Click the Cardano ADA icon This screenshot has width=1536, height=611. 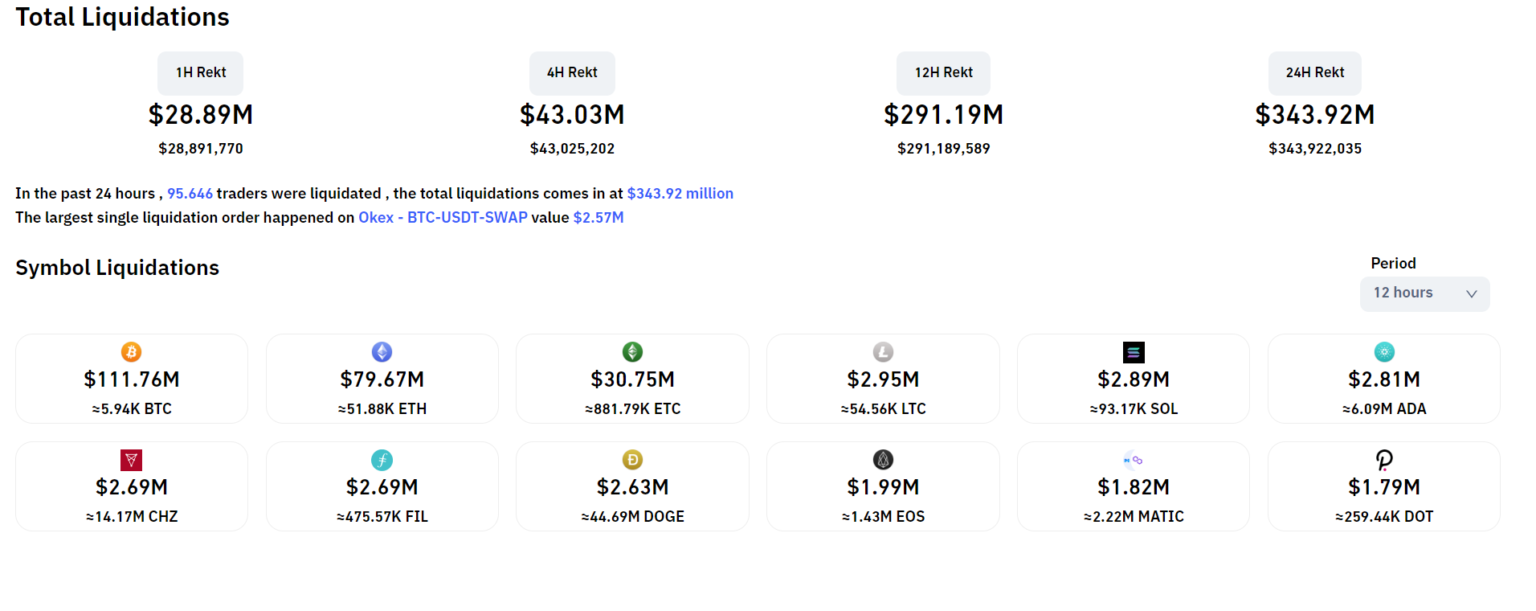1384,352
